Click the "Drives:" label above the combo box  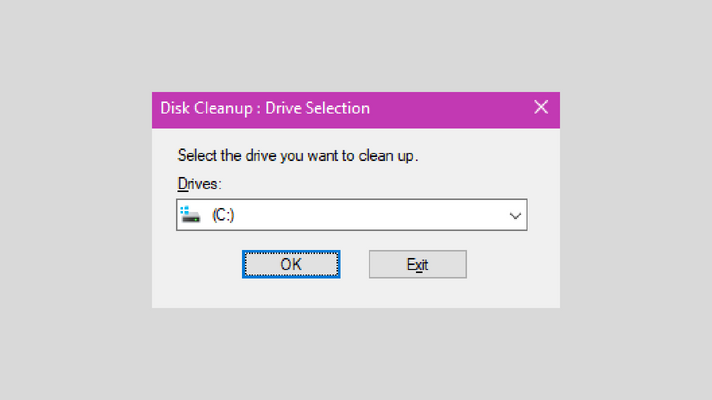199,184
